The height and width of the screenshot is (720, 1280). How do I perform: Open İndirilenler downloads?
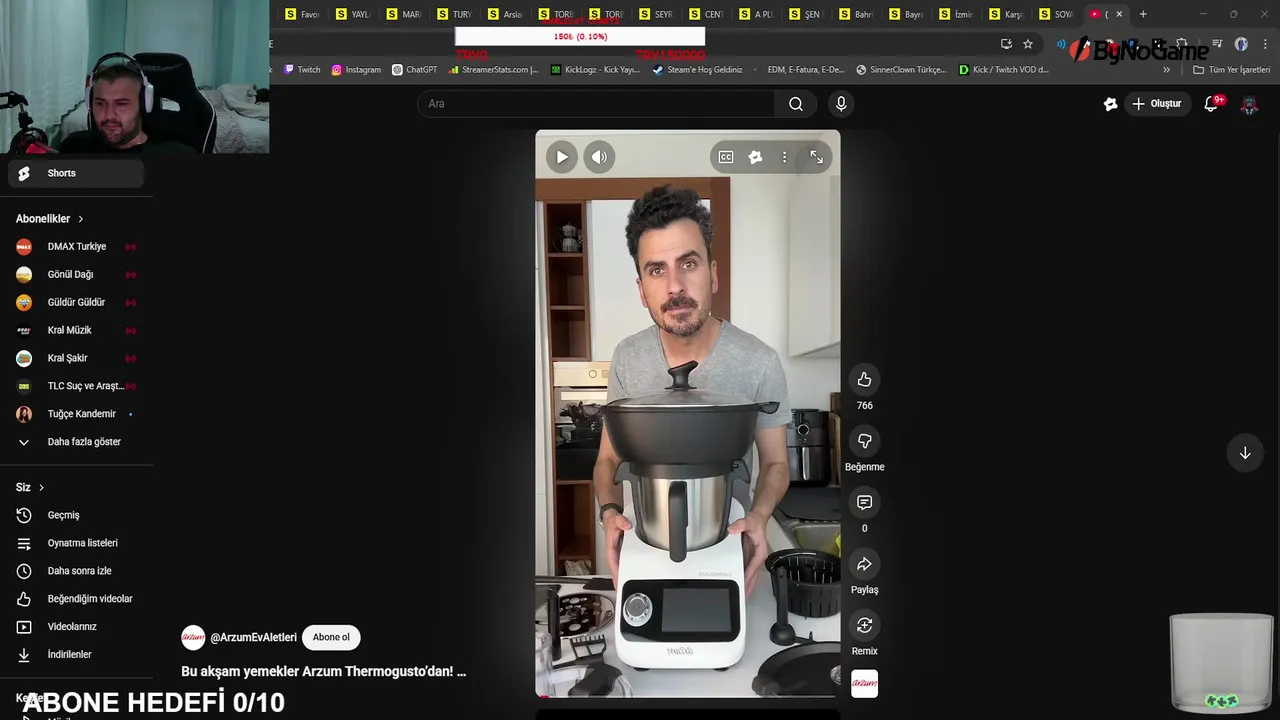coord(76,655)
